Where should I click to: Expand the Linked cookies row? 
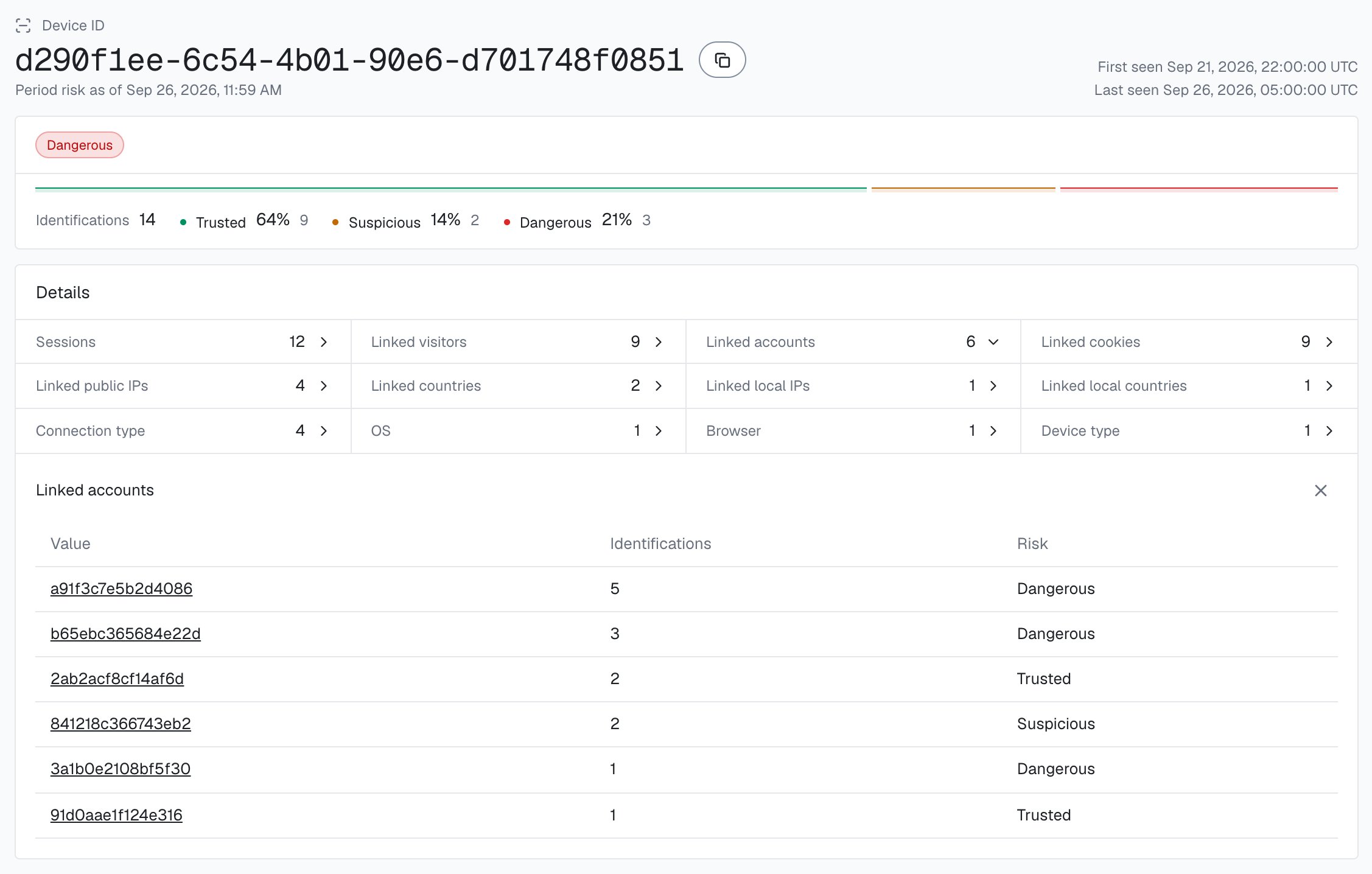pos(1189,342)
